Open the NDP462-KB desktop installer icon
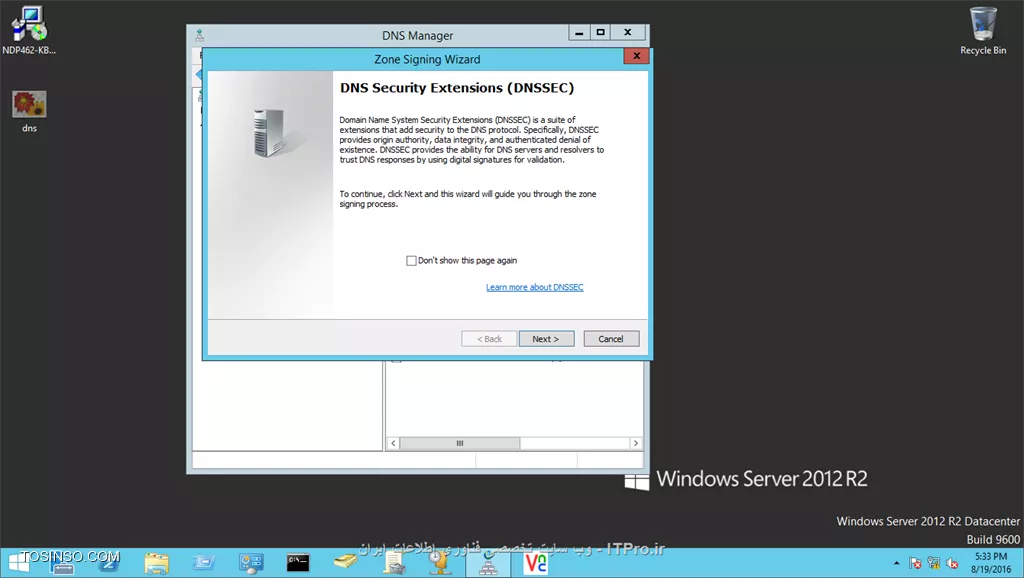 click(29, 31)
